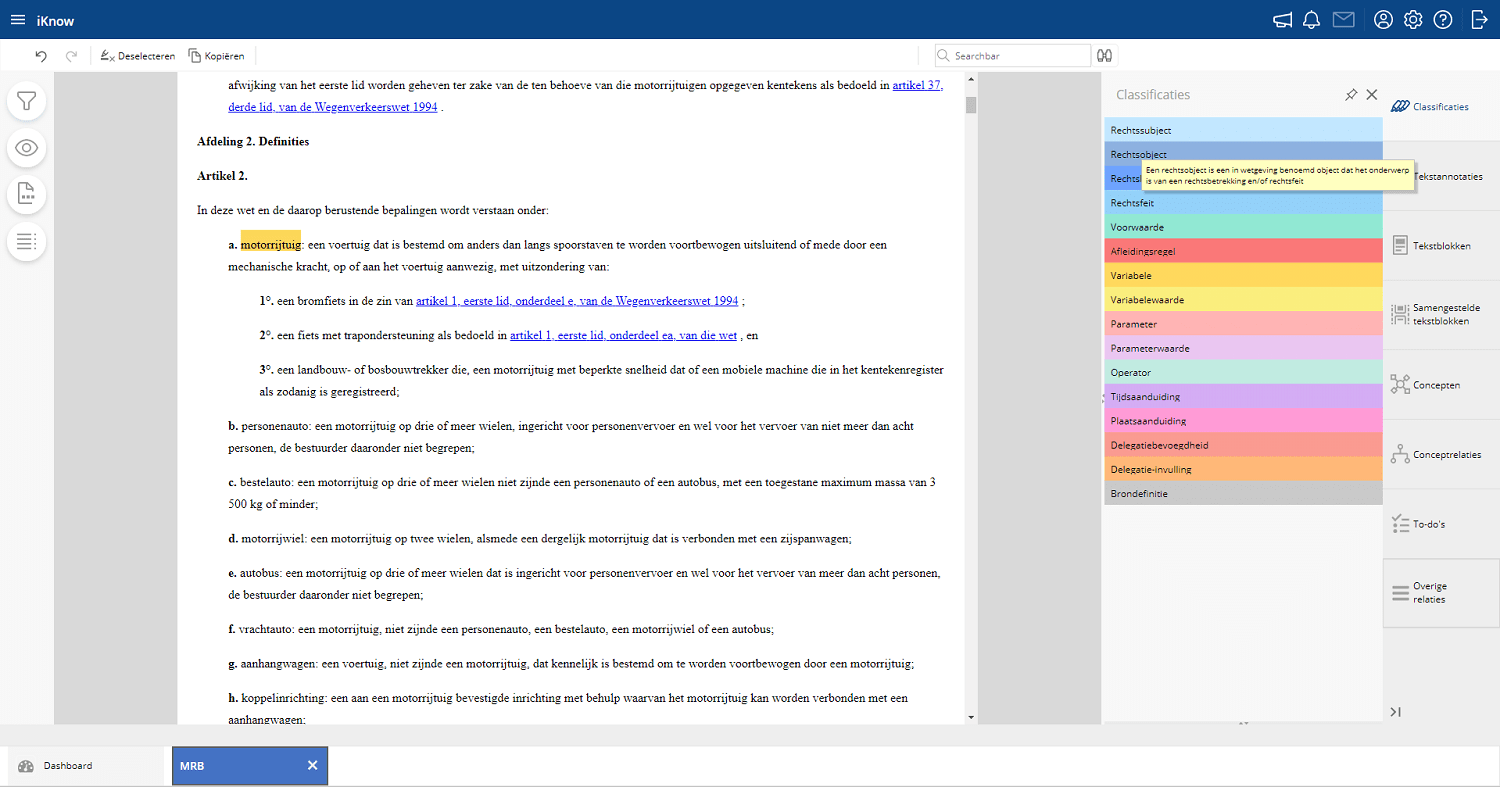Click the logout icon in header
Screen dimensions: 1500x787
[1480, 20]
